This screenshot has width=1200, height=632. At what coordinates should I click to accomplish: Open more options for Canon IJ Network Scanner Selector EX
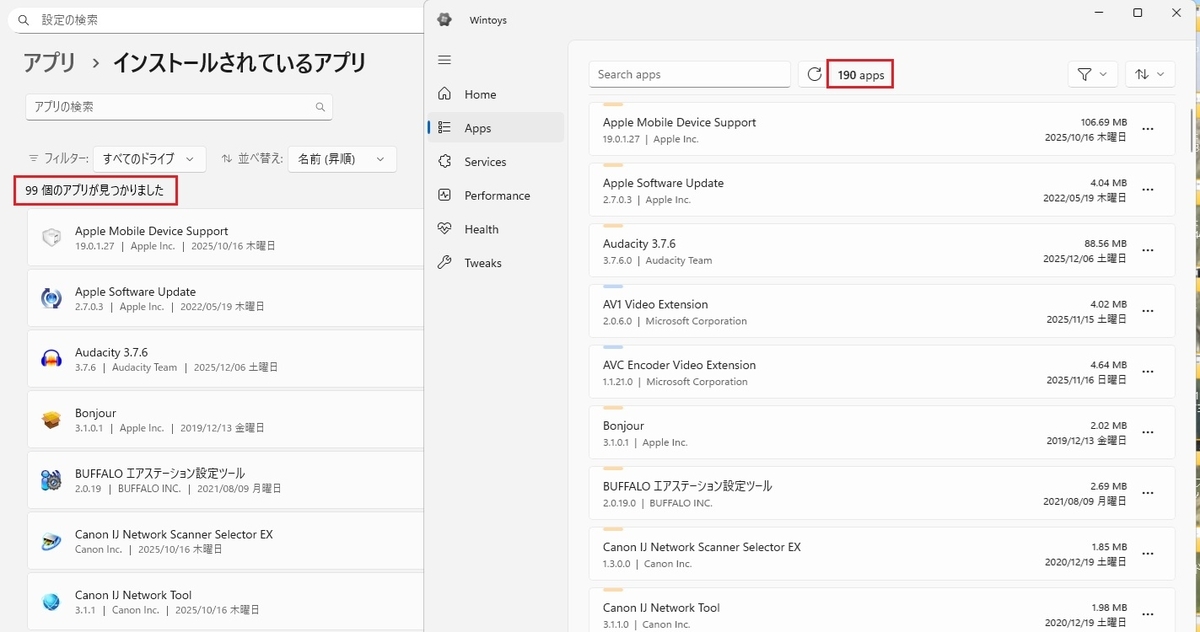point(1148,554)
